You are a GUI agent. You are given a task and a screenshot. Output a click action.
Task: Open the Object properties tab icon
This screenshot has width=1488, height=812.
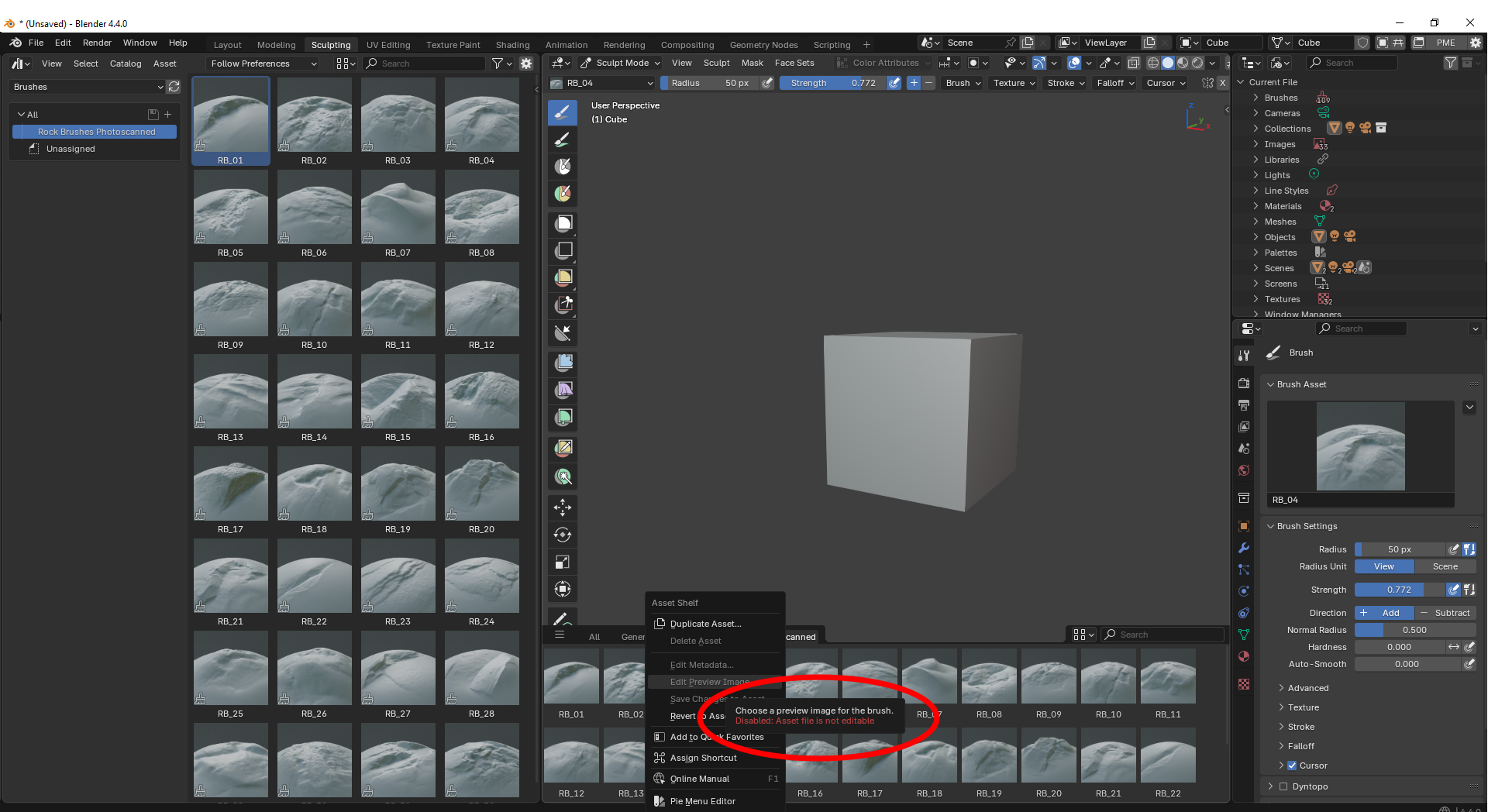[1244, 526]
